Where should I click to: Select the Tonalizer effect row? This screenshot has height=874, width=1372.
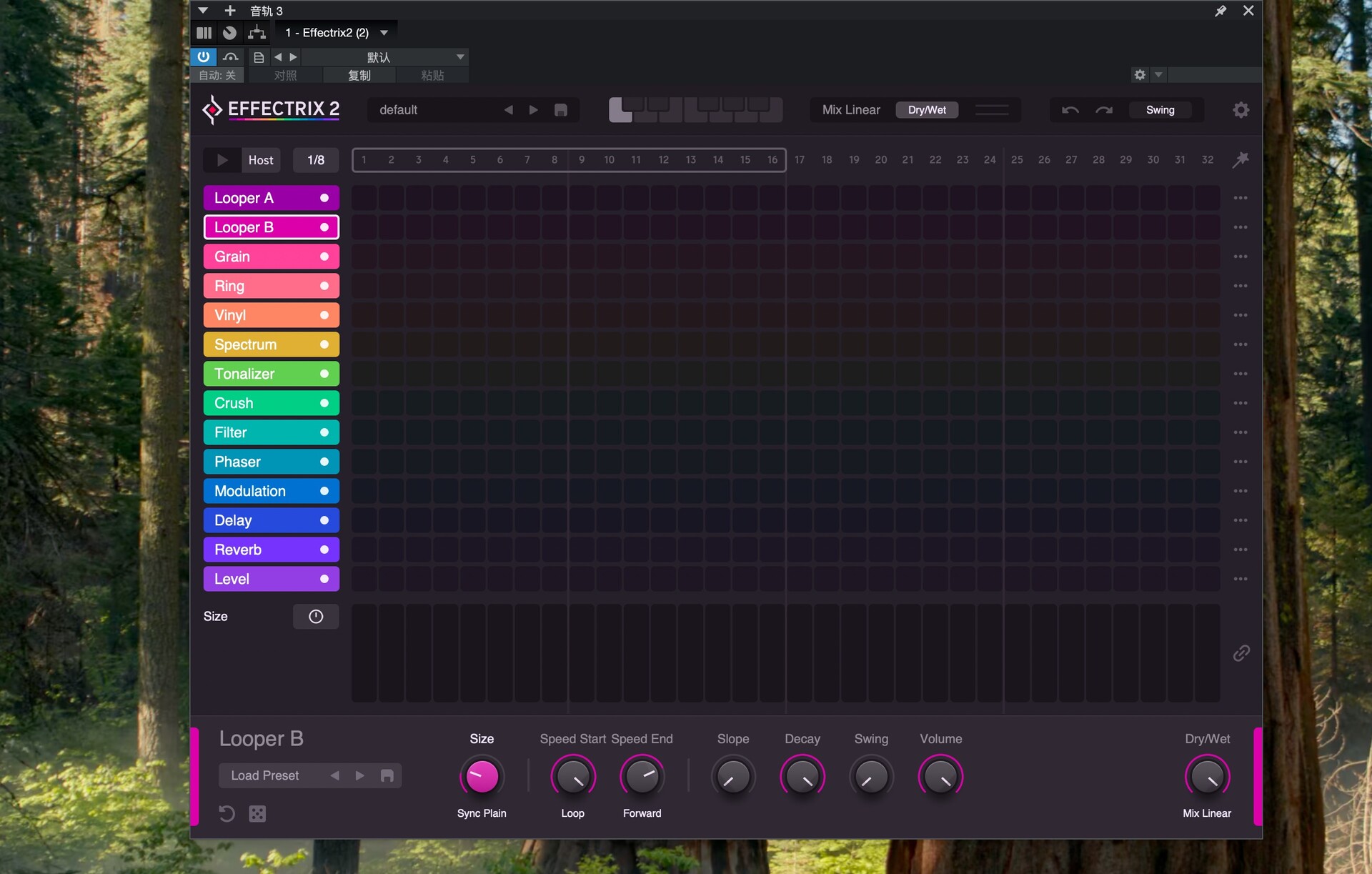point(271,374)
